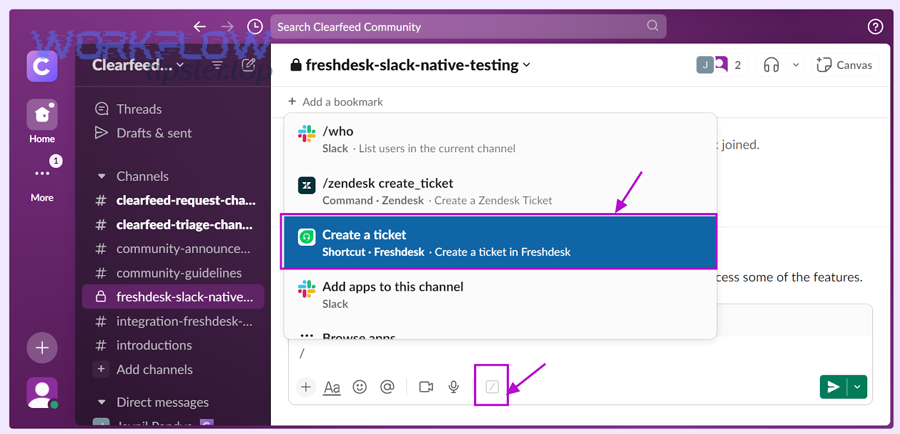900x434 pixels.
Task: Open freshdesk-slack-native-testing channel name dropdown
Action: [410, 65]
